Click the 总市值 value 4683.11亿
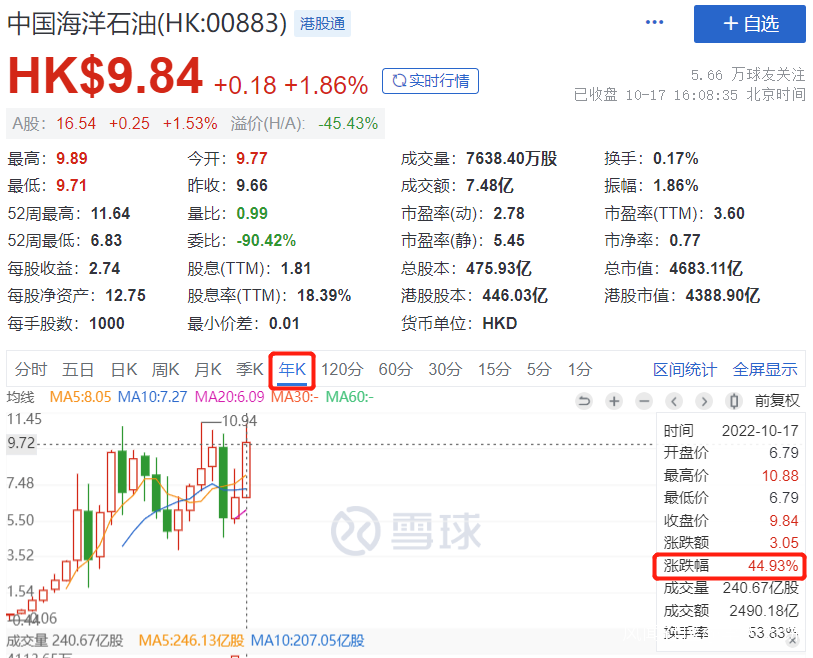Image resolution: width=813 pixels, height=658 pixels. click(706, 268)
